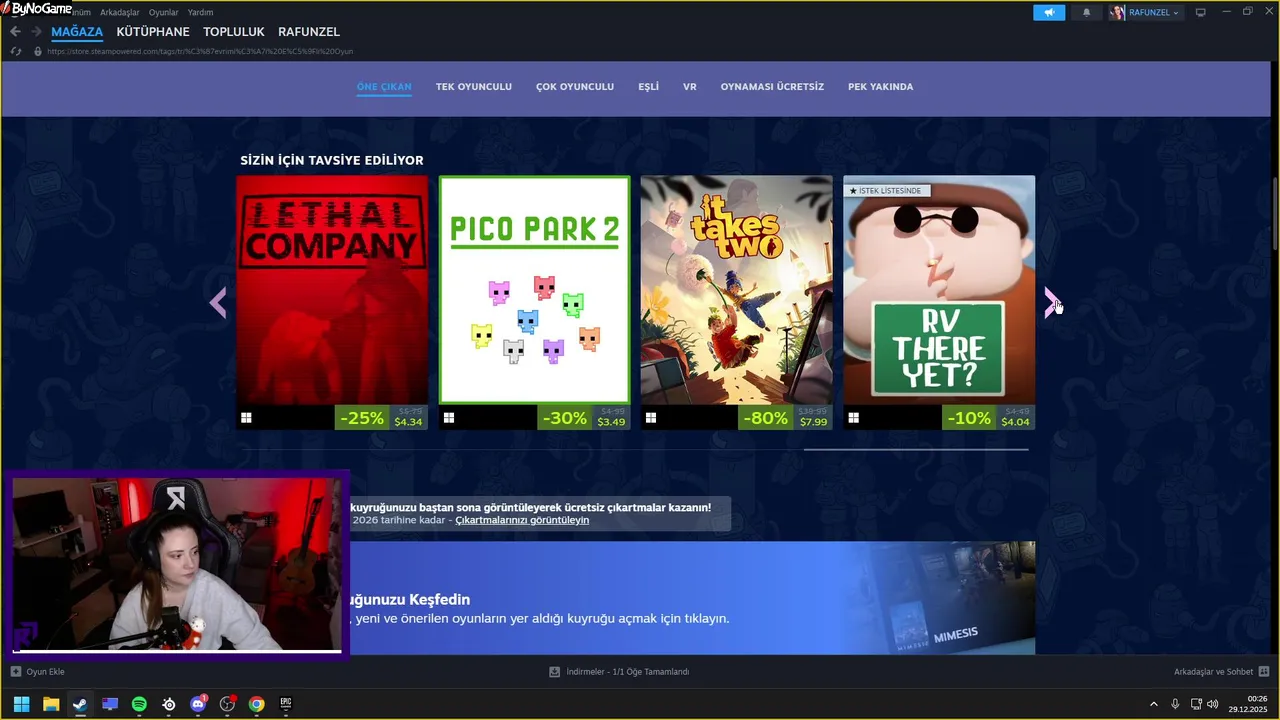Click the padlock icon beside the URL
1280x720 pixels.
38,51
